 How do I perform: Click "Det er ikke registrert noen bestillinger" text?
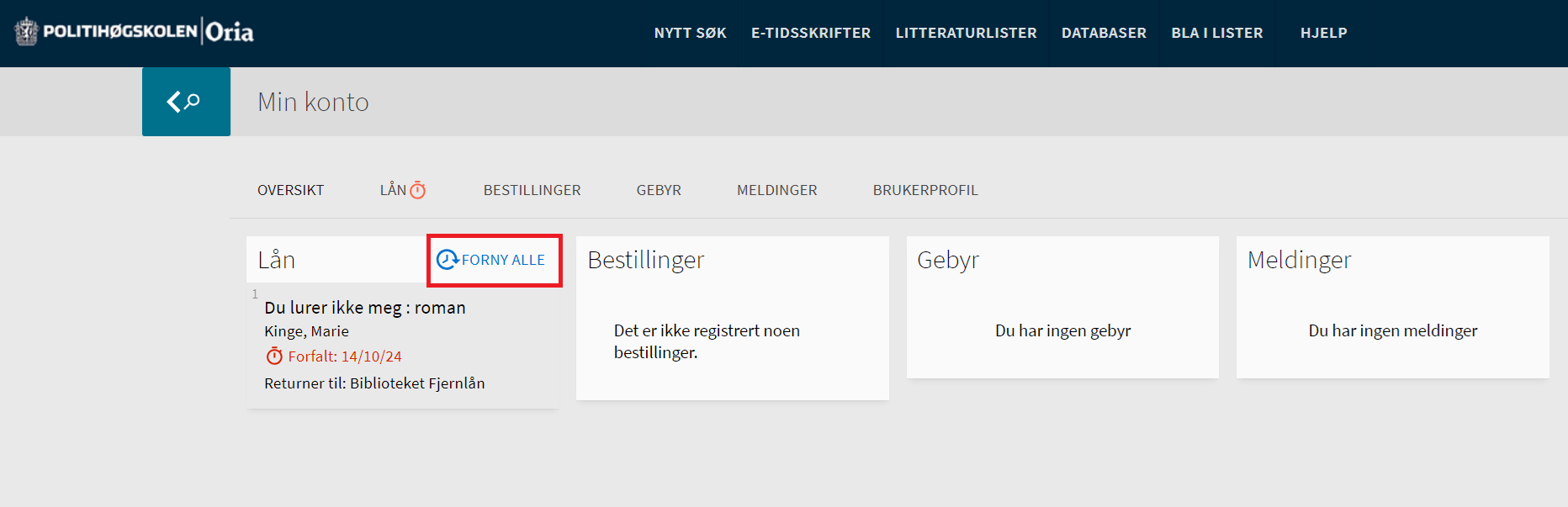tap(707, 341)
